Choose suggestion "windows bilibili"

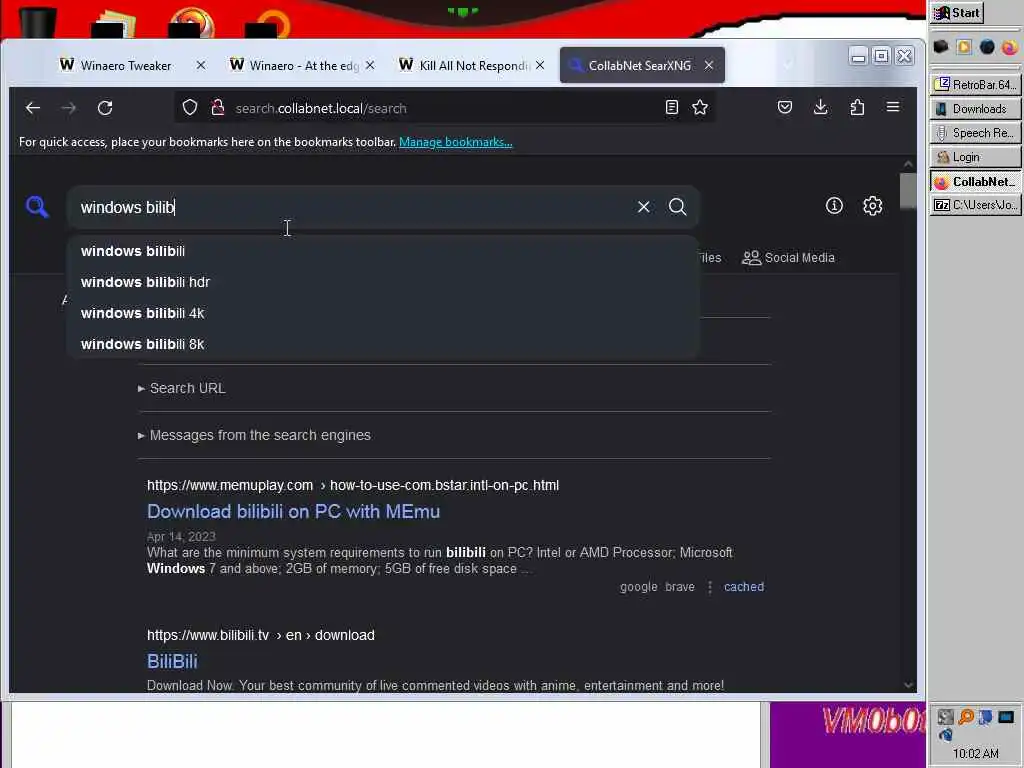click(x=383, y=251)
